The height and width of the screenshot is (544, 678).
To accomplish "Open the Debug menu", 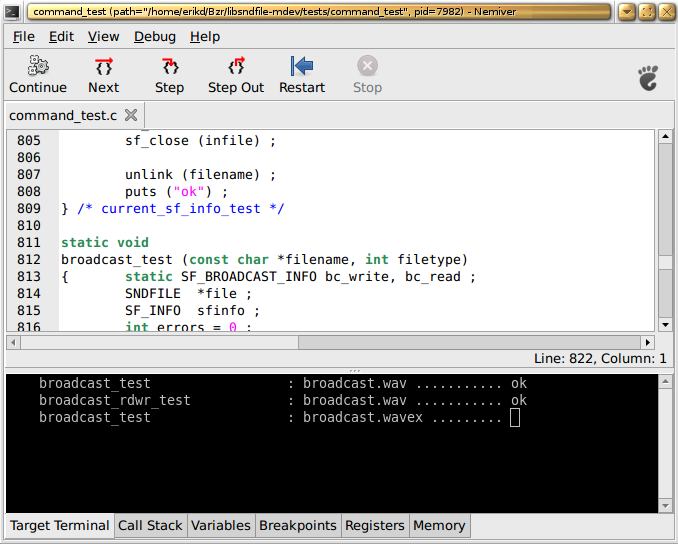I will click(155, 37).
